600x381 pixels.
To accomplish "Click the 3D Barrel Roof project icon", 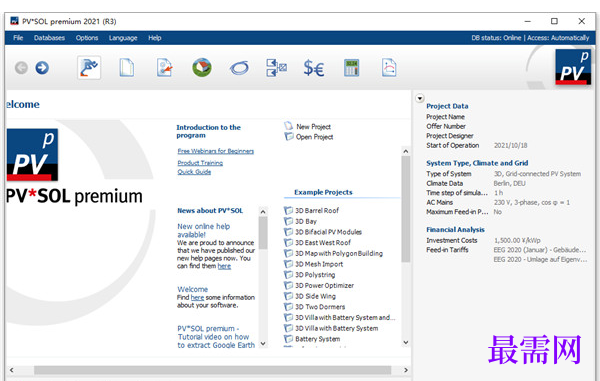I will [289, 210].
